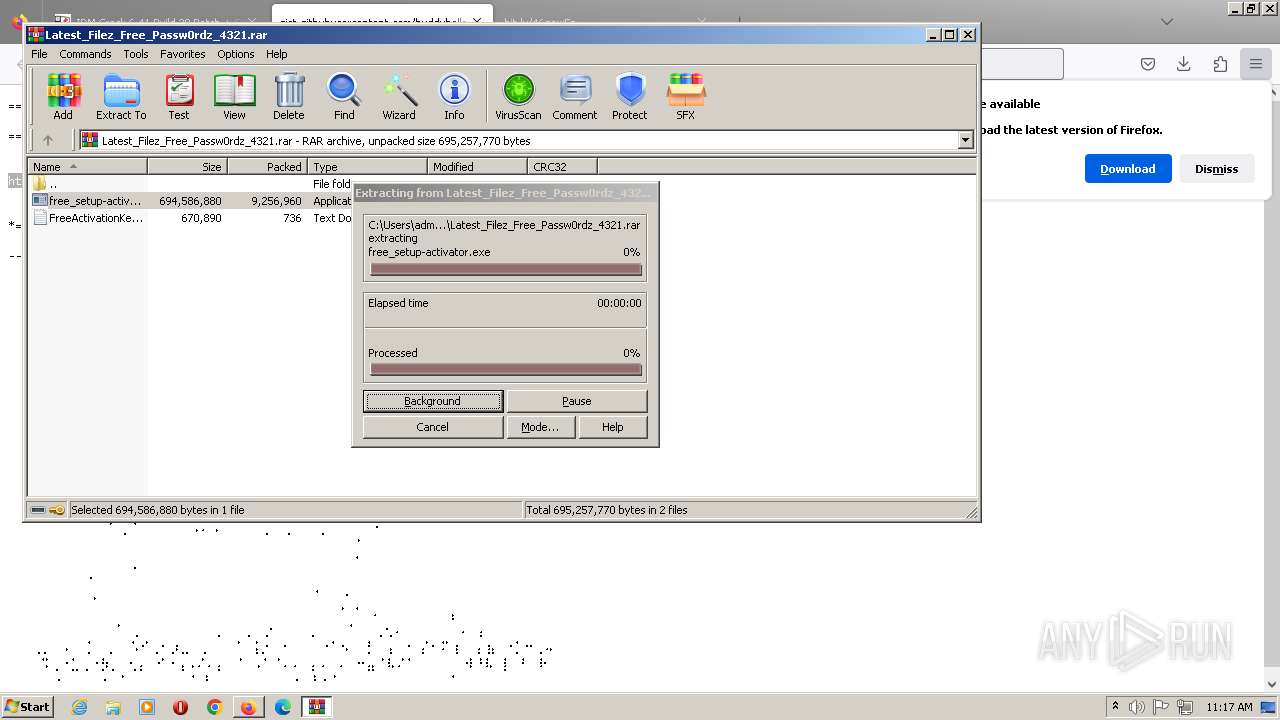Click Help button in extraction dialog
The width and height of the screenshot is (1280, 720).
click(x=613, y=427)
